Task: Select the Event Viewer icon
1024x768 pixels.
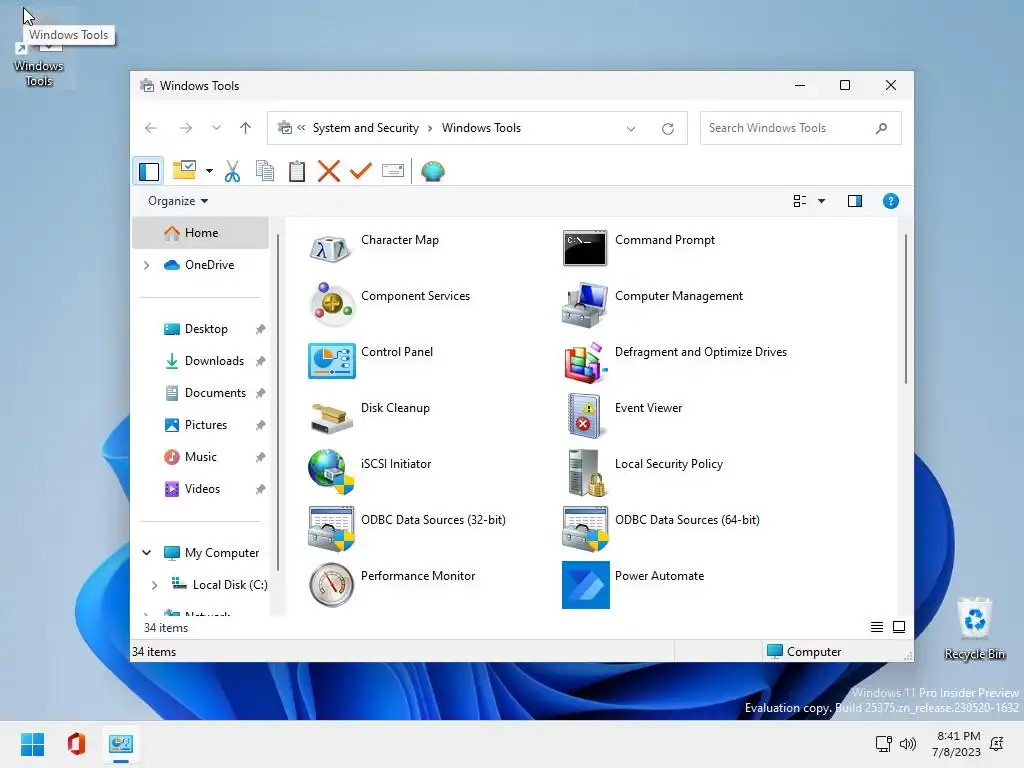Action: 584,416
